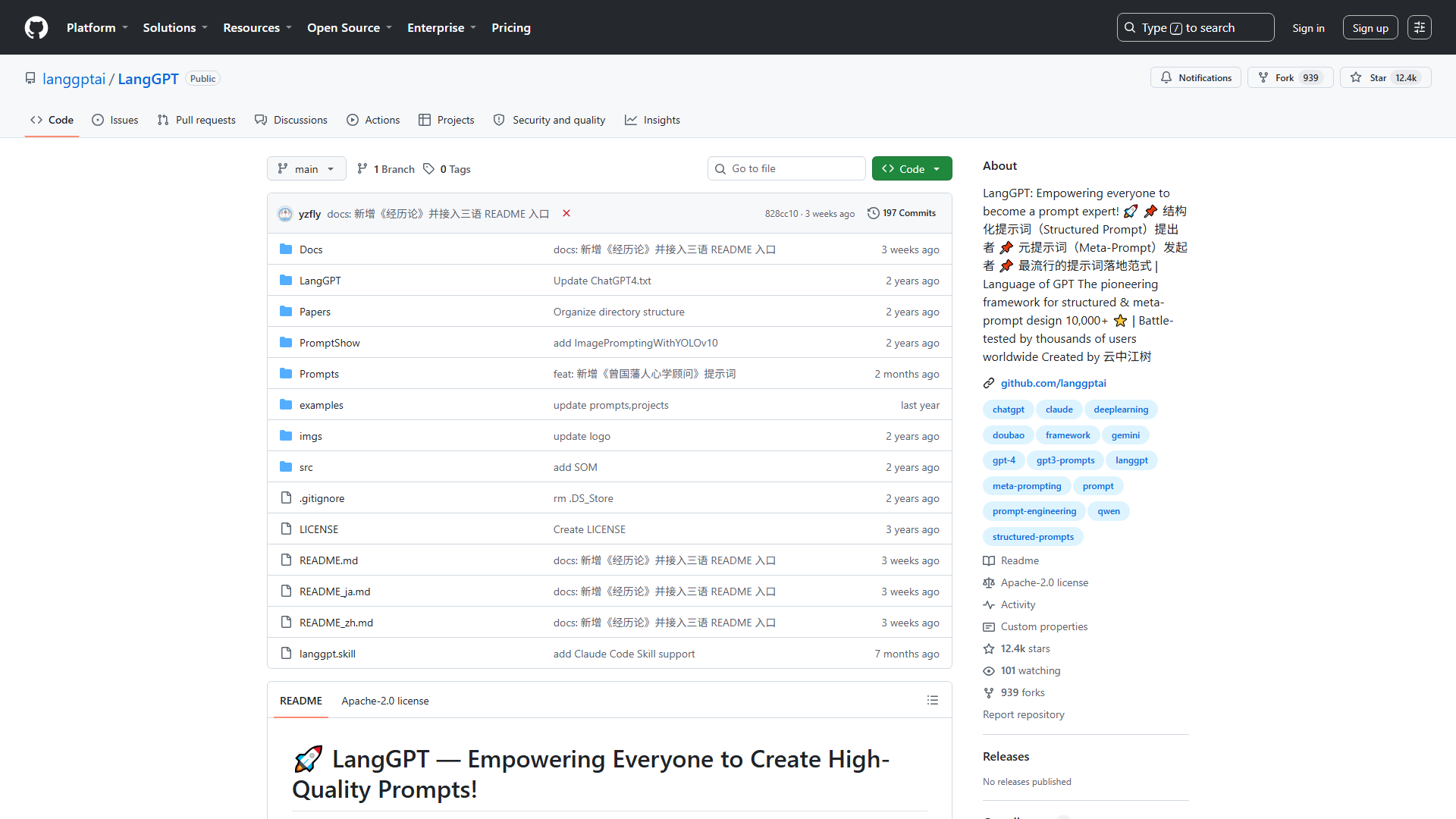This screenshot has width=1456, height=819.
Task: Click the search magnifier icon in header
Action: click(1130, 28)
